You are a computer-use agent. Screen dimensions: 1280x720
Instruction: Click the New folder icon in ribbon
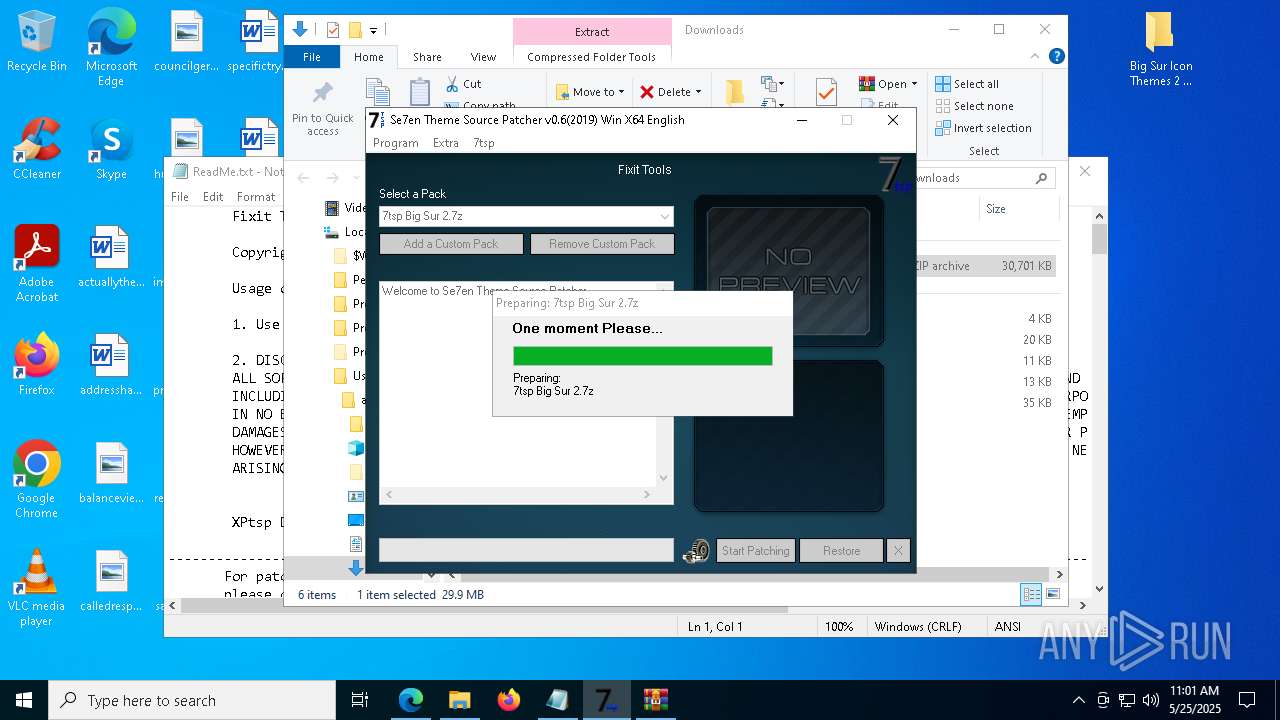(735, 92)
